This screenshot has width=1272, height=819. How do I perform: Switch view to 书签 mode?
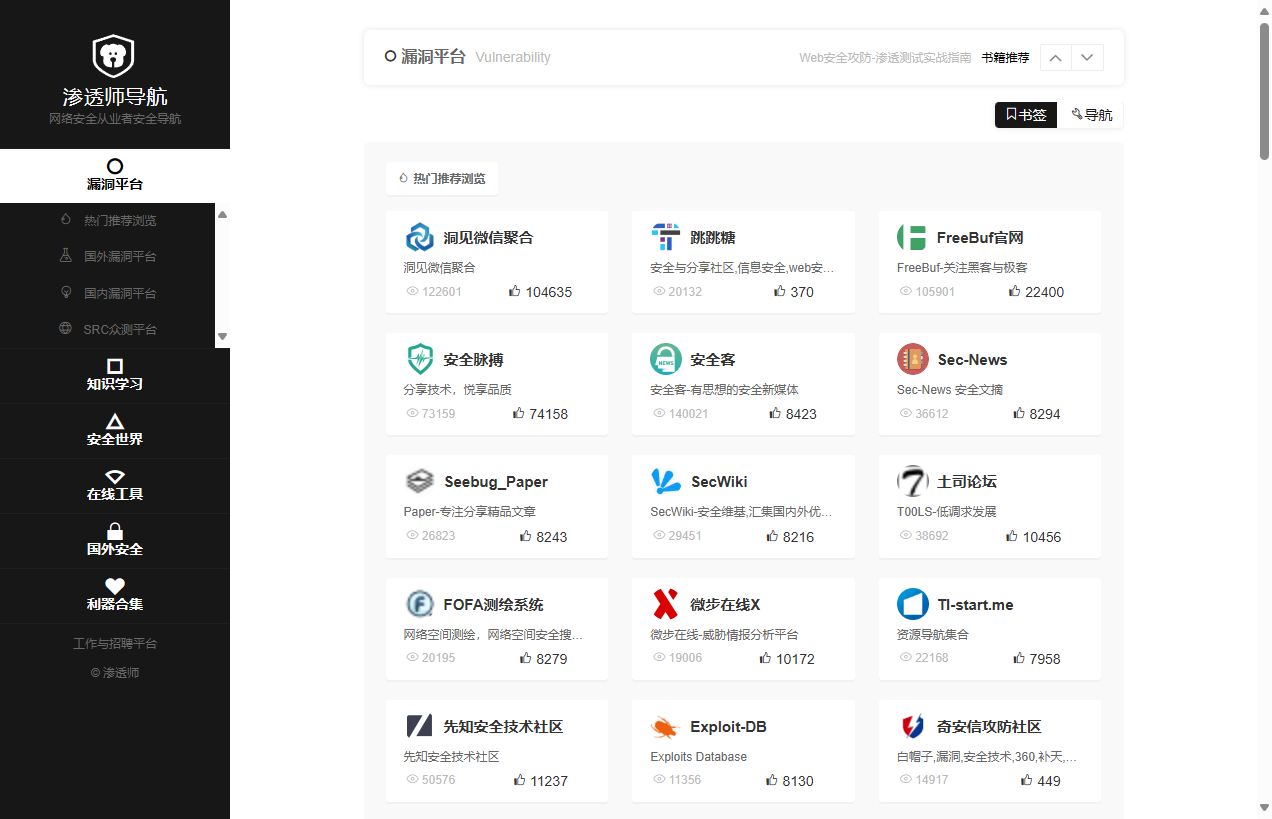[x=1025, y=115]
